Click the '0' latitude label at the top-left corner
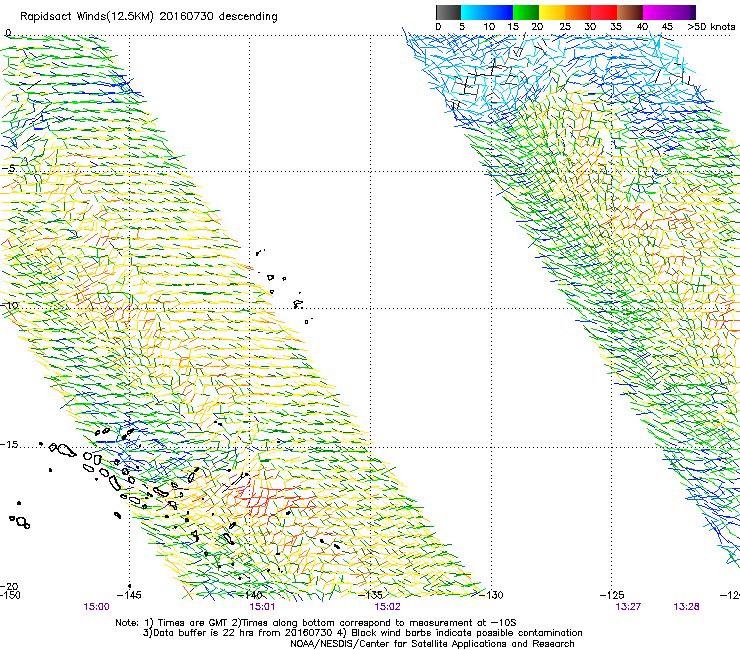740x650 pixels. pyautogui.click(x=8, y=33)
